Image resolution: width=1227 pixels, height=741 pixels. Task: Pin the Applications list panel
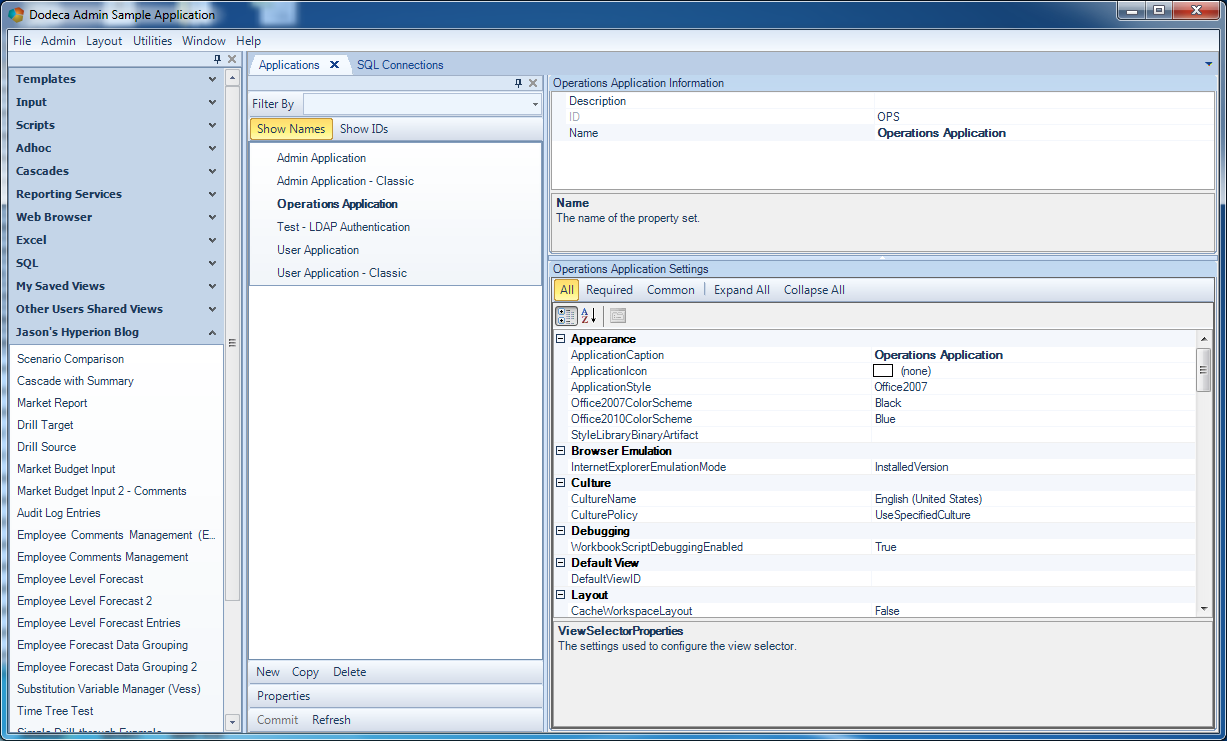pos(519,83)
